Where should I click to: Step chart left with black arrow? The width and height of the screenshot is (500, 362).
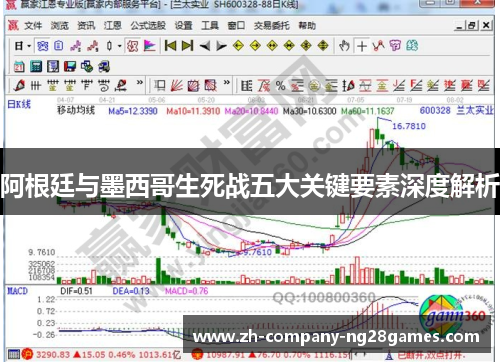pyautogui.click(x=205, y=46)
